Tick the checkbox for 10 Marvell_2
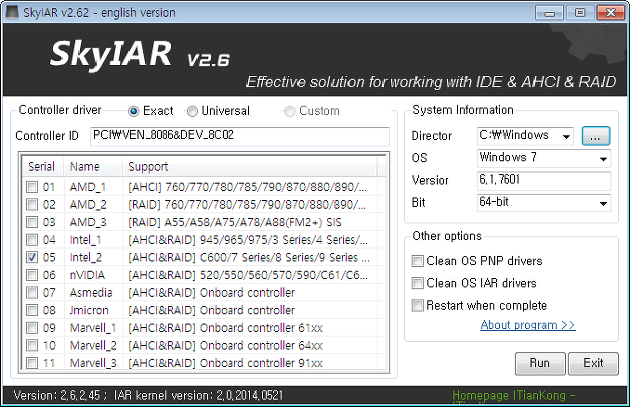The height and width of the screenshot is (407, 630). tap(32, 346)
